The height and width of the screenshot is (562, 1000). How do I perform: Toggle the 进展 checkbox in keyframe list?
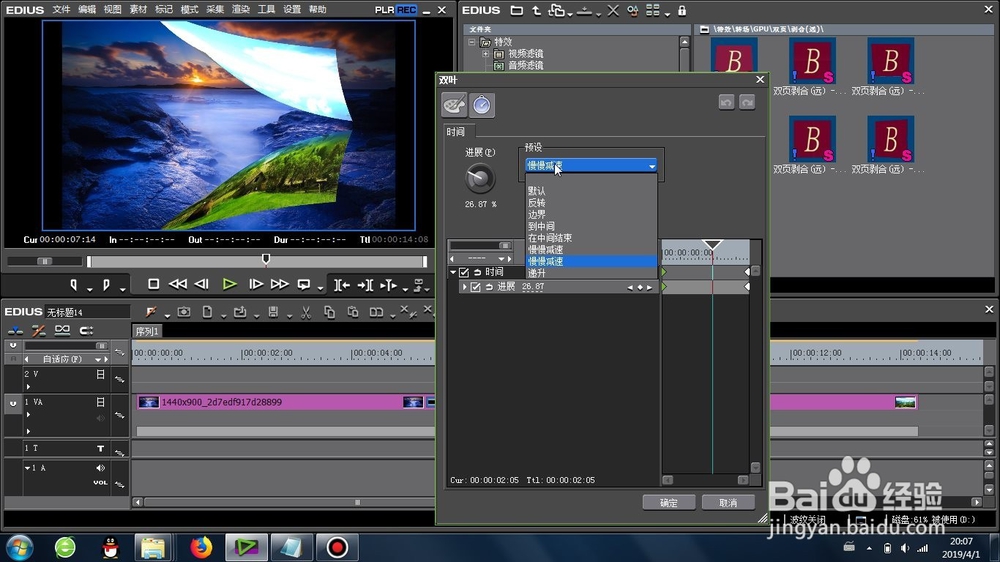click(x=475, y=287)
